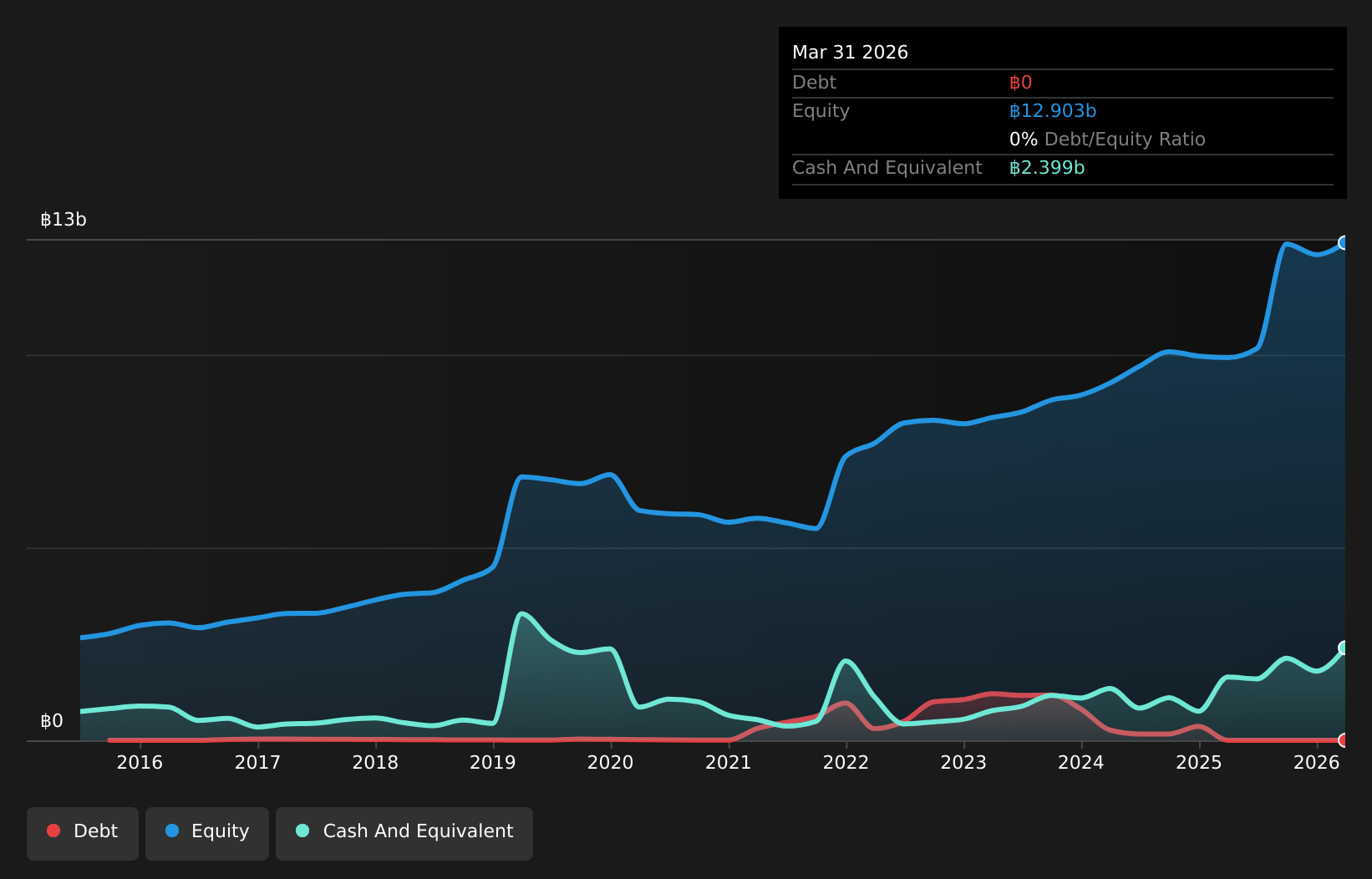Click the Cash And Equivalent tooltip row label

(887, 168)
